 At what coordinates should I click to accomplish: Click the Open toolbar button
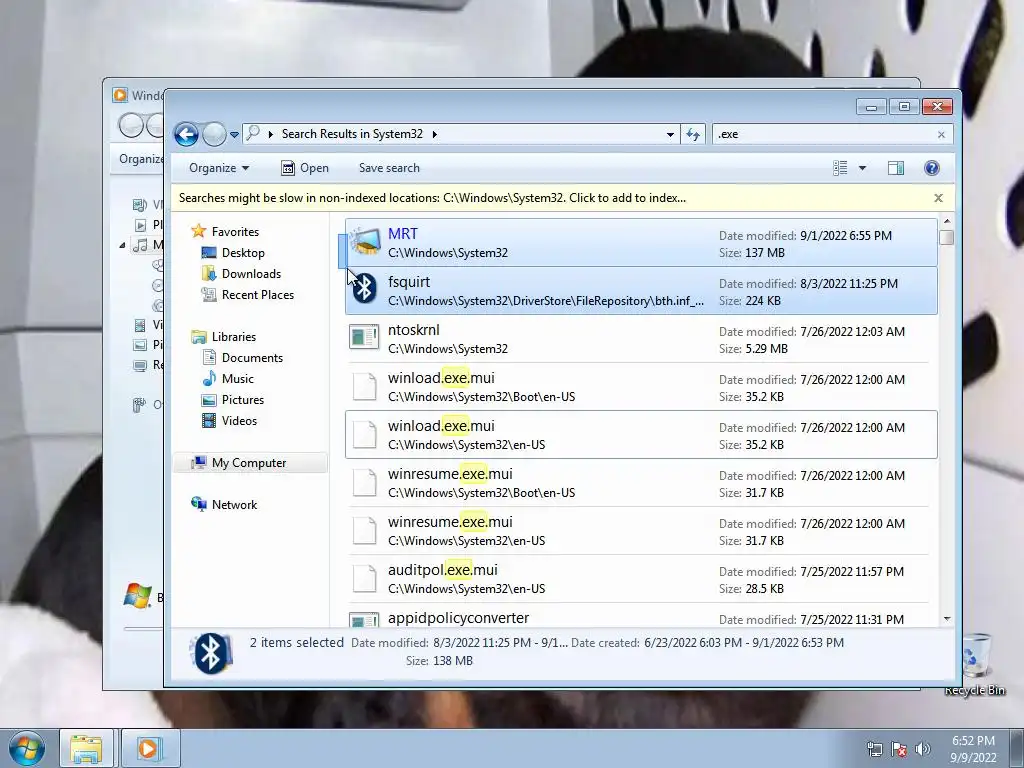305,168
